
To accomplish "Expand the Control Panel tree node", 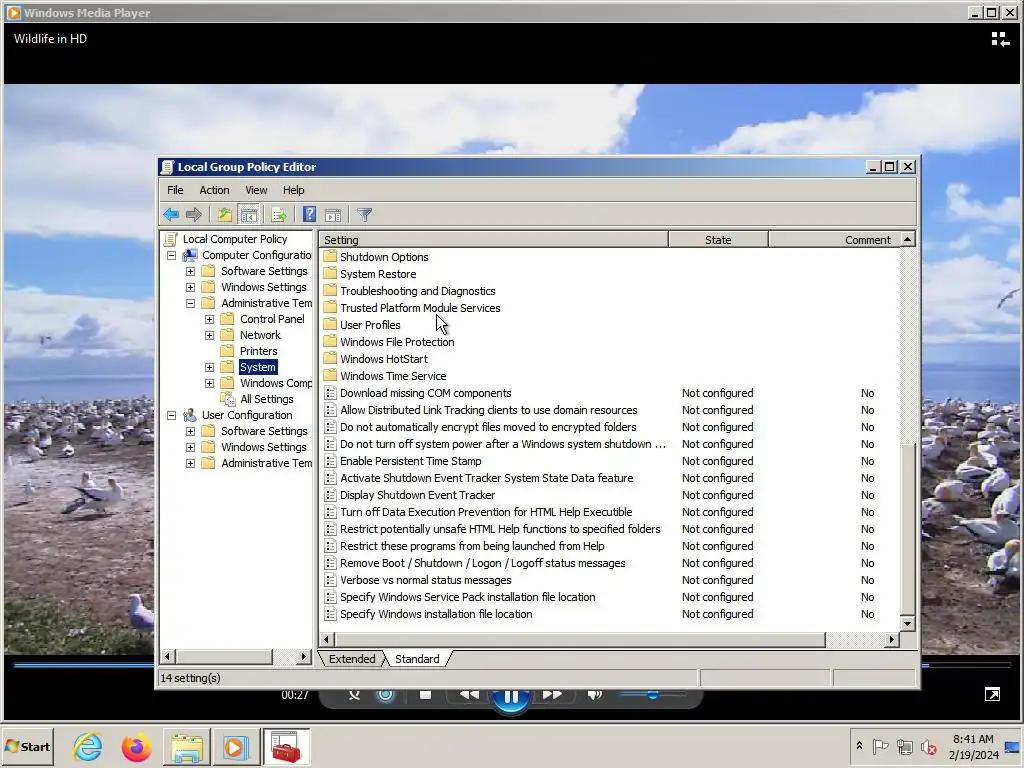I will [209, 319].
